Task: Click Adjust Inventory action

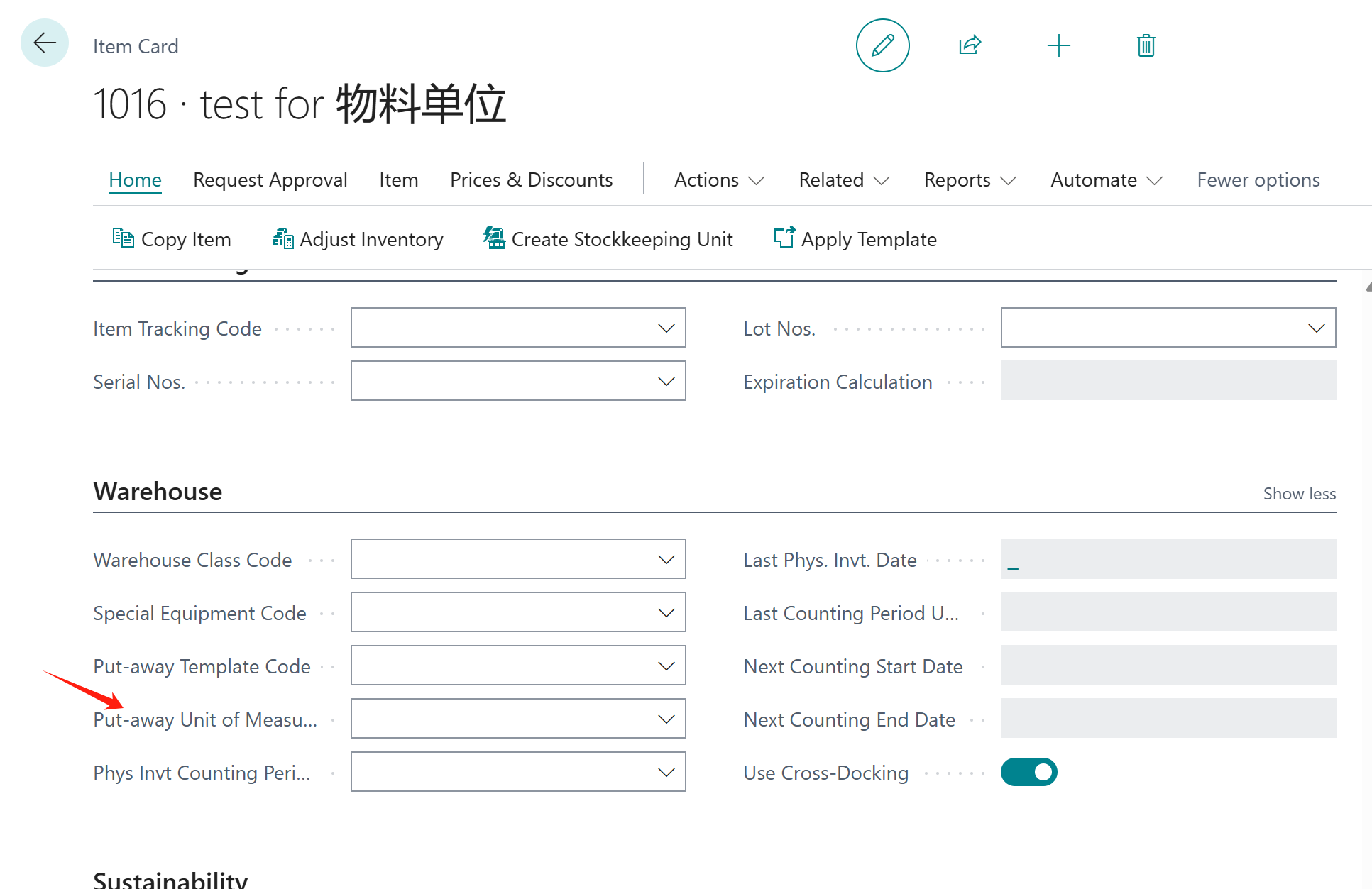Action: coord(358,239)
